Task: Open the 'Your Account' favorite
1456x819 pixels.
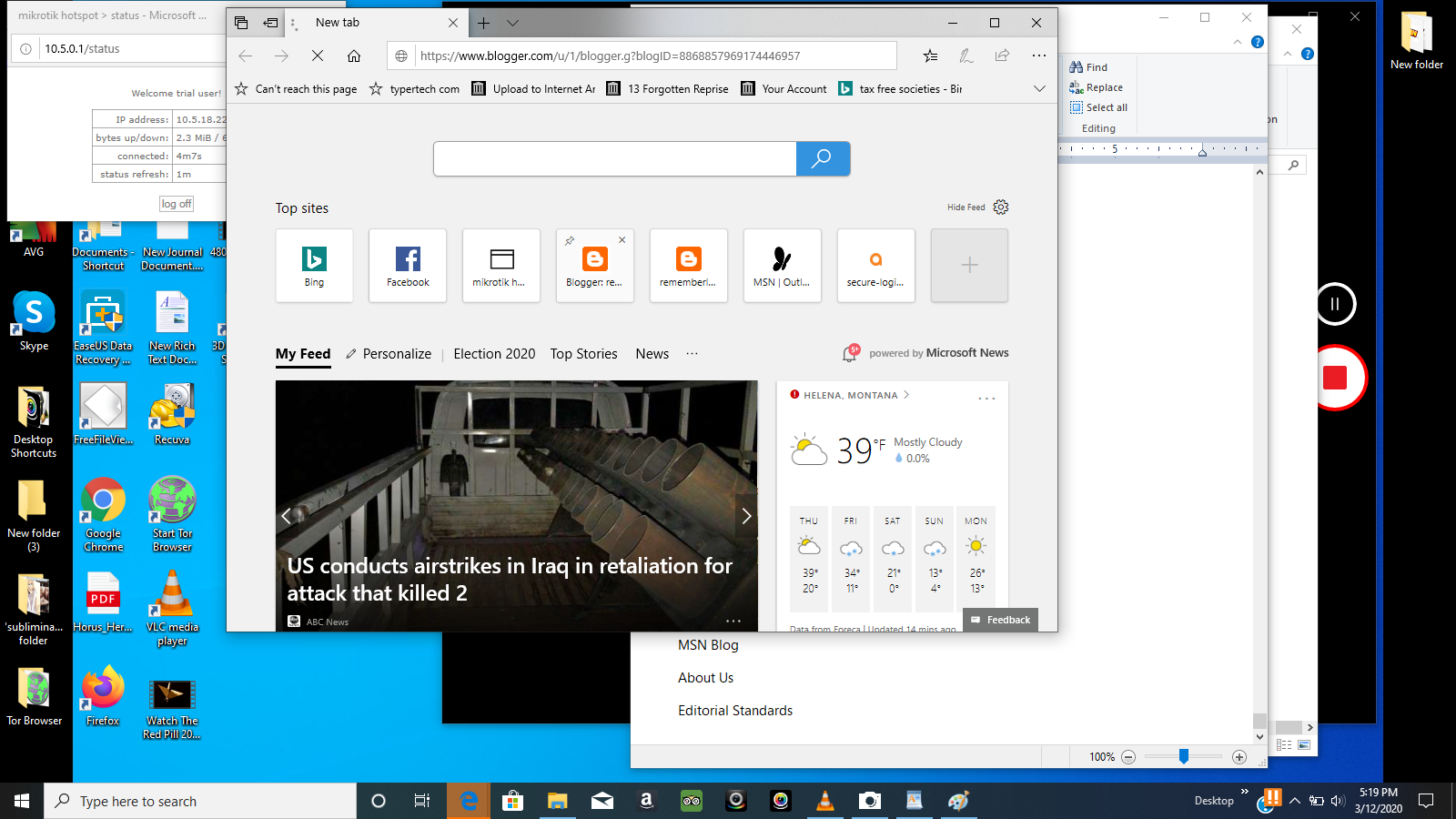Action: click(784, 89)
